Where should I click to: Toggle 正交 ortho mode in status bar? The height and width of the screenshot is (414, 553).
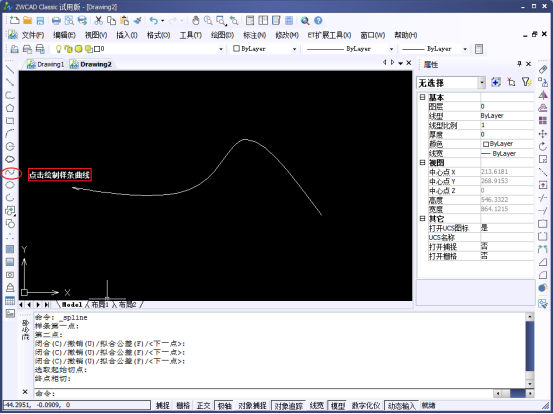pos(203,406)
